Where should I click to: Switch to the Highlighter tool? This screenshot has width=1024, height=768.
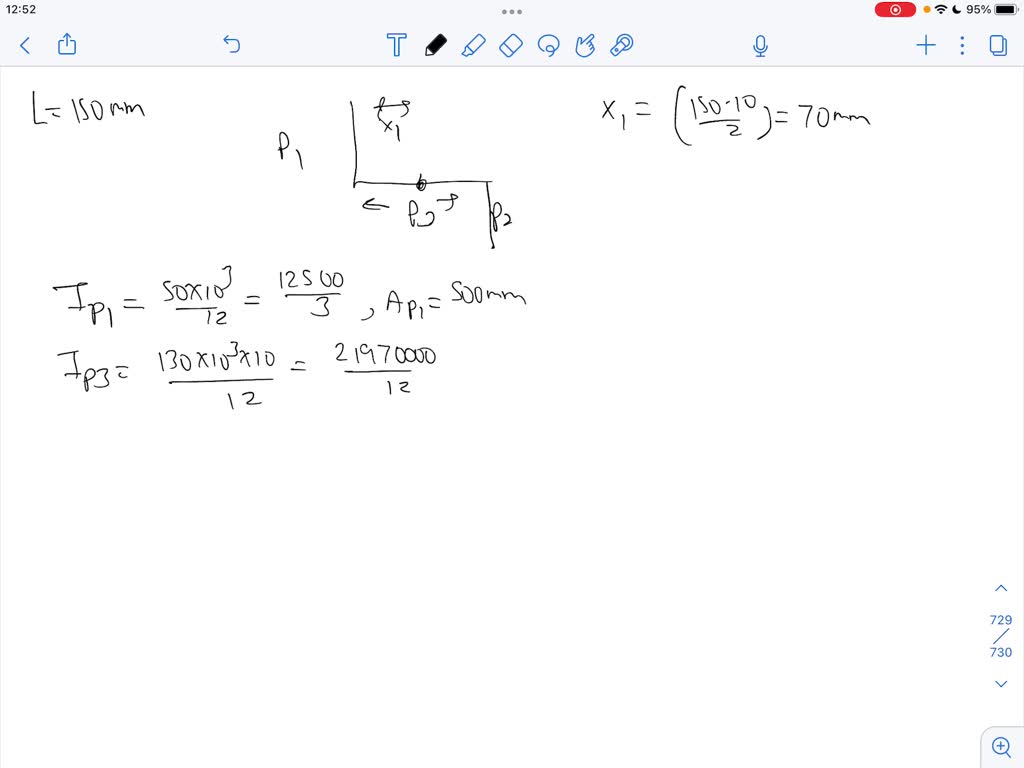point(473,45)
